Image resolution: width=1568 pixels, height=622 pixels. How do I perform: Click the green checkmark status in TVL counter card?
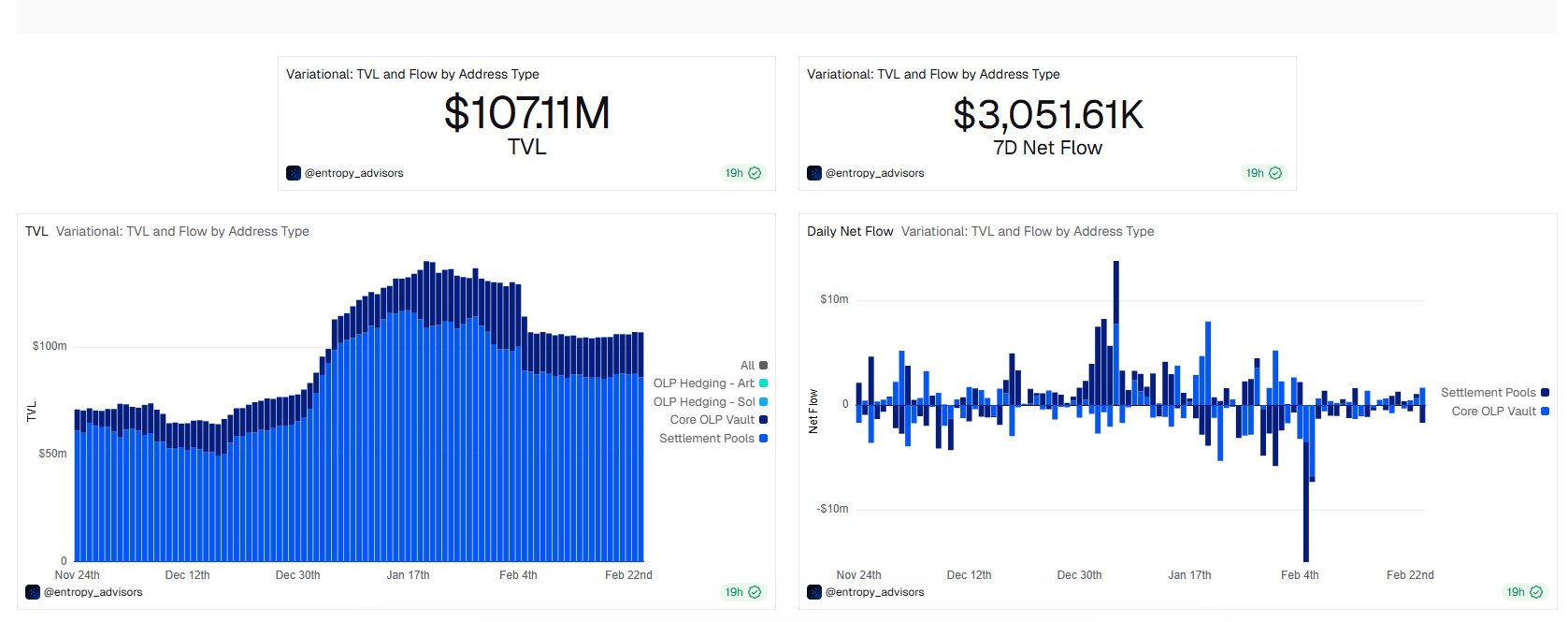point(755,173)
